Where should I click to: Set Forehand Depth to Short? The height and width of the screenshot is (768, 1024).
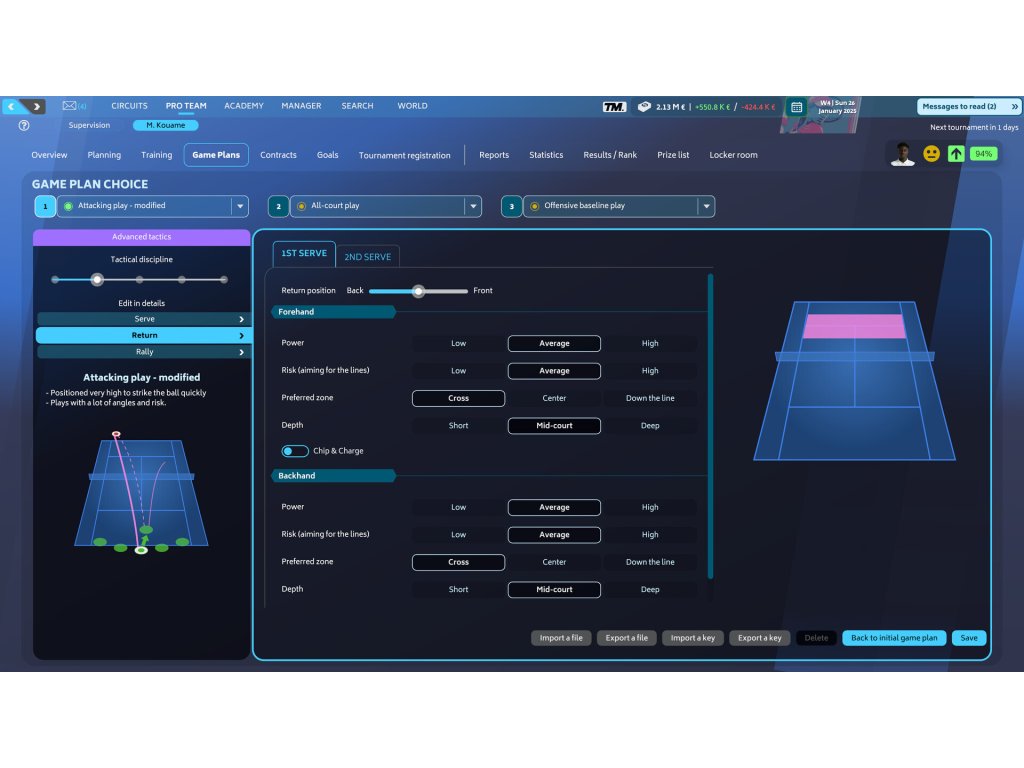[458, 425]
